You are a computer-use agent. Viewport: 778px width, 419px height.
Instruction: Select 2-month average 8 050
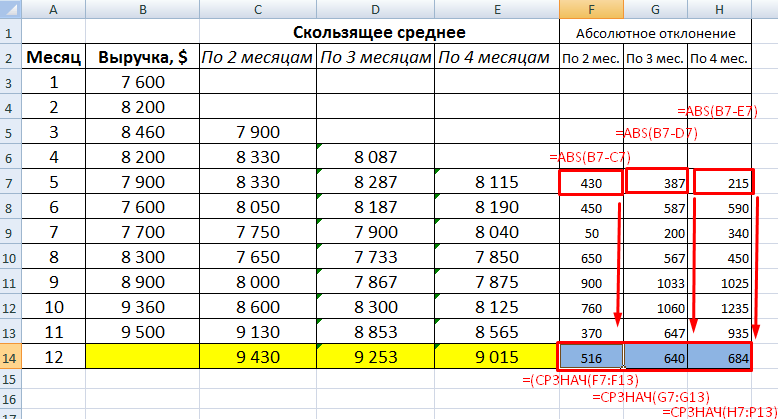tap(258, 207)
